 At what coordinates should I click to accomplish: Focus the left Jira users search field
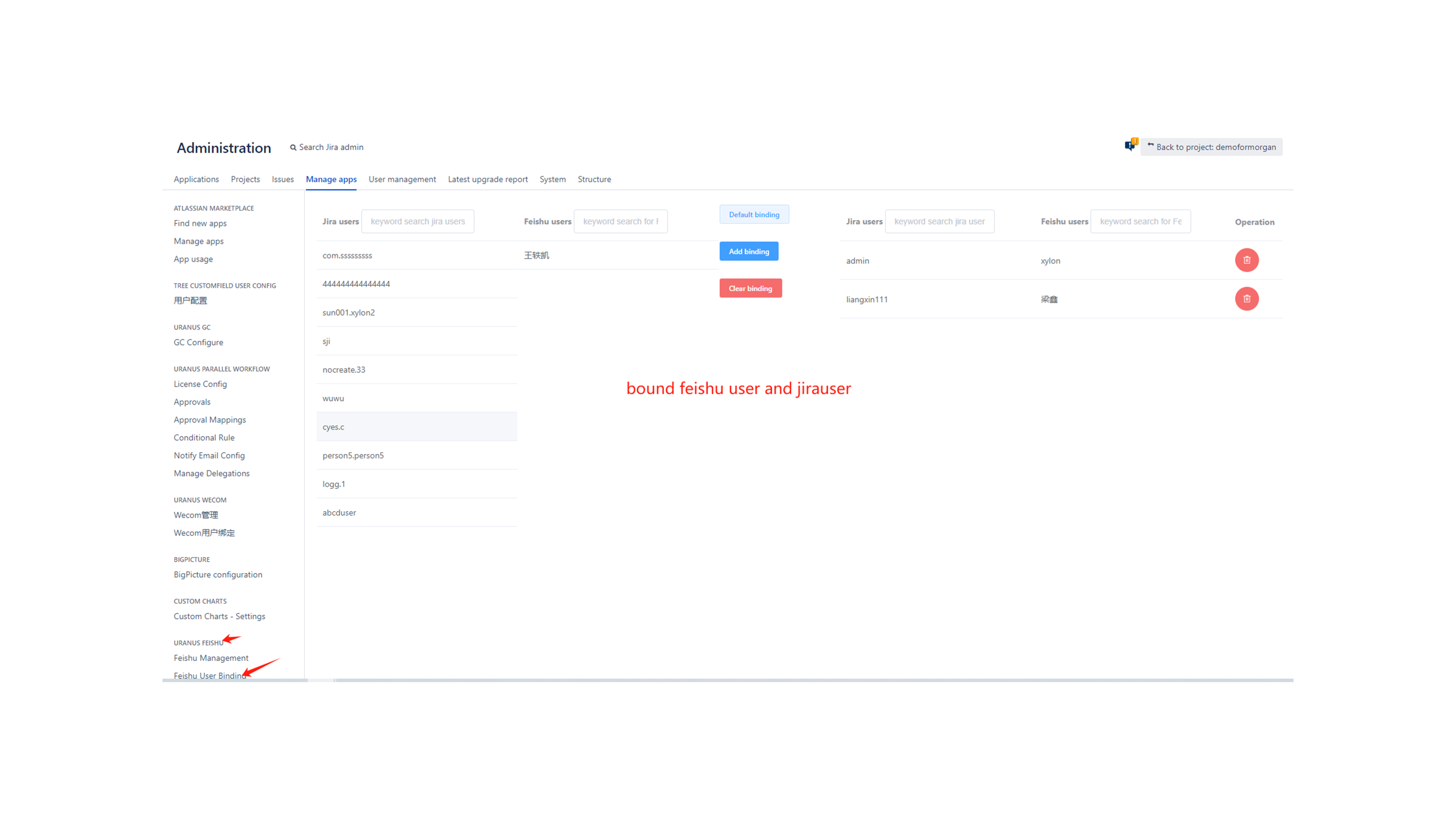418,222
